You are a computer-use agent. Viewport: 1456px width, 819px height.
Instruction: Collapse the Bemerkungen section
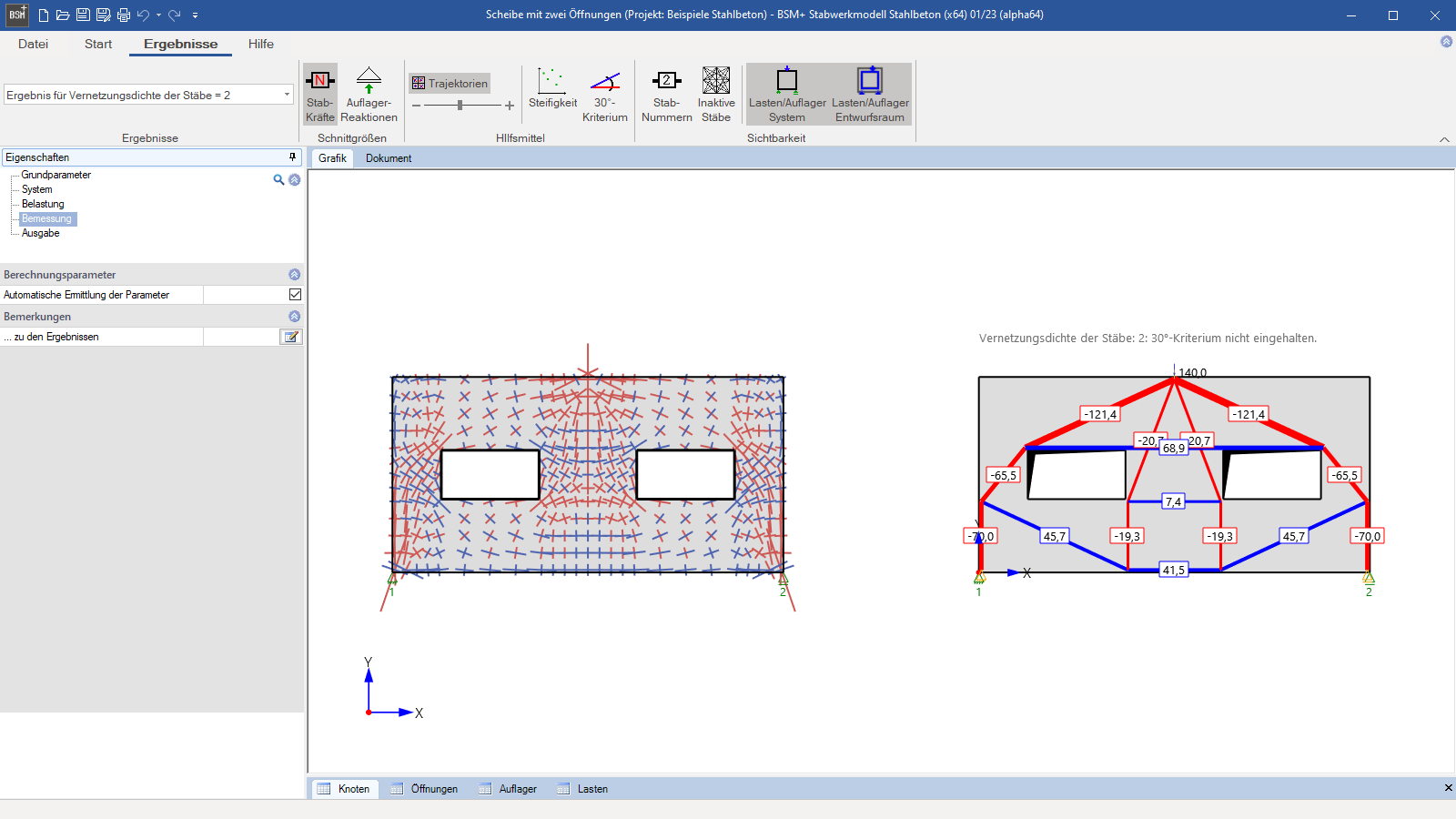(x=294, y=316)
